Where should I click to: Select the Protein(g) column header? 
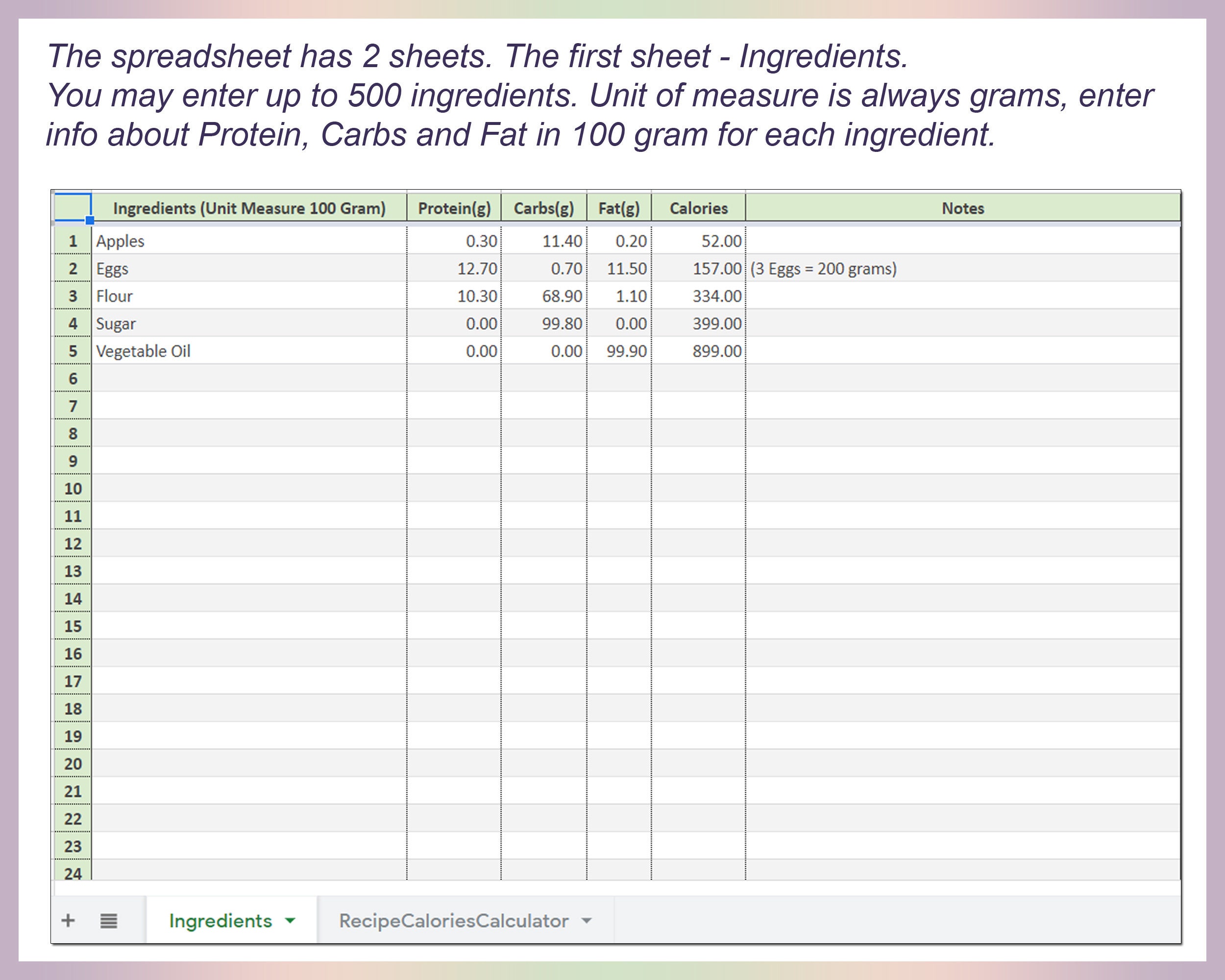(x=455, y=208)
